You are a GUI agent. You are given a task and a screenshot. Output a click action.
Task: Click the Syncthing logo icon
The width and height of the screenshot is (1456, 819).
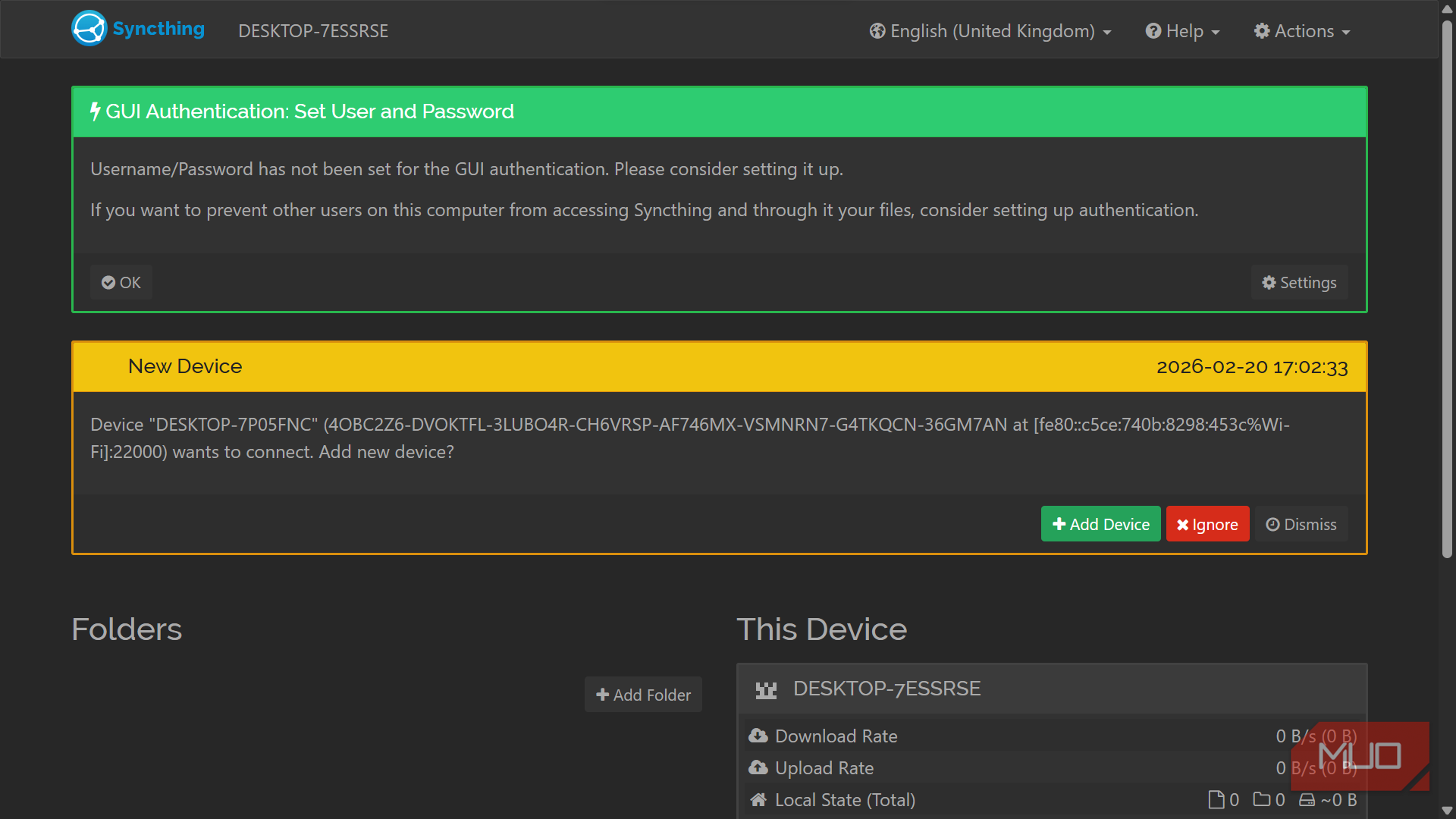(x=89, y=29)
